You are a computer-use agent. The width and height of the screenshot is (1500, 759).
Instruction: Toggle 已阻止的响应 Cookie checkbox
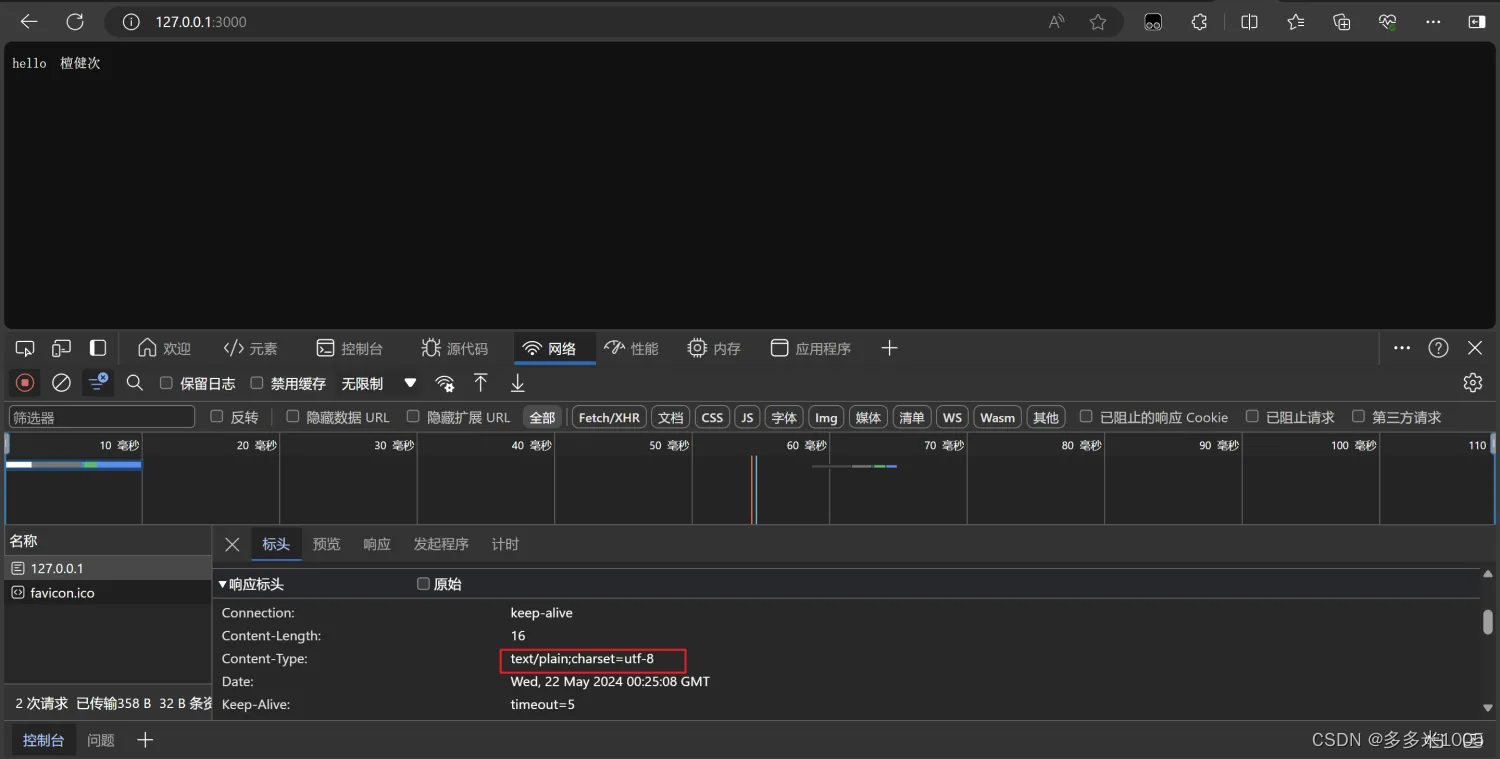tap(1085, 417)
